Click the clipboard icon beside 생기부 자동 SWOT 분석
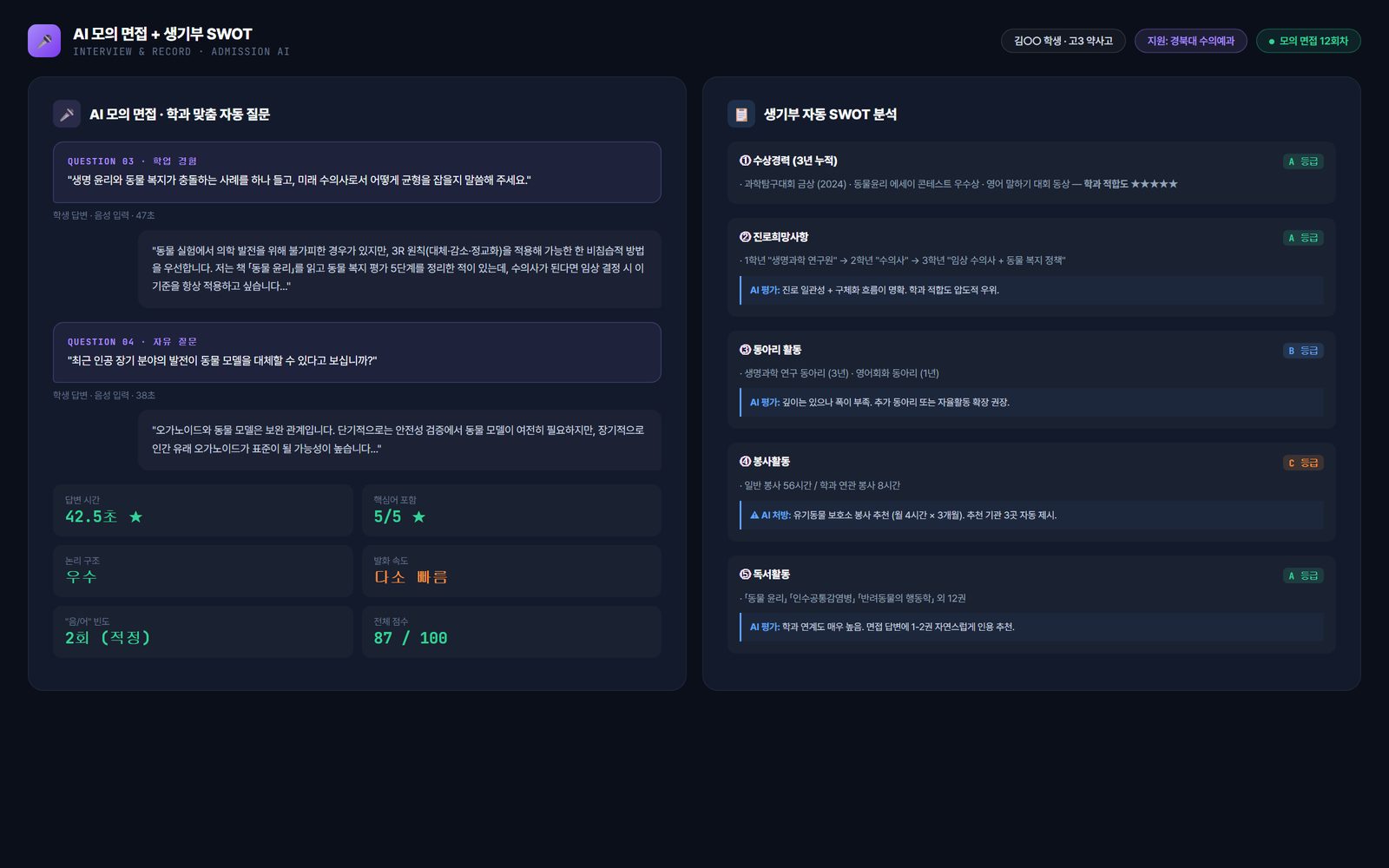Screen dimensions: 1389x868 coord(741,114)
